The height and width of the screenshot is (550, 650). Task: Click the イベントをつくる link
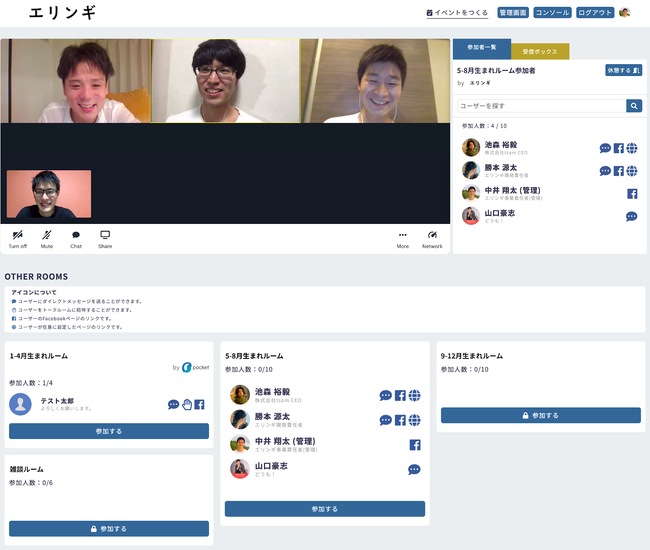(x=457, y=13)
